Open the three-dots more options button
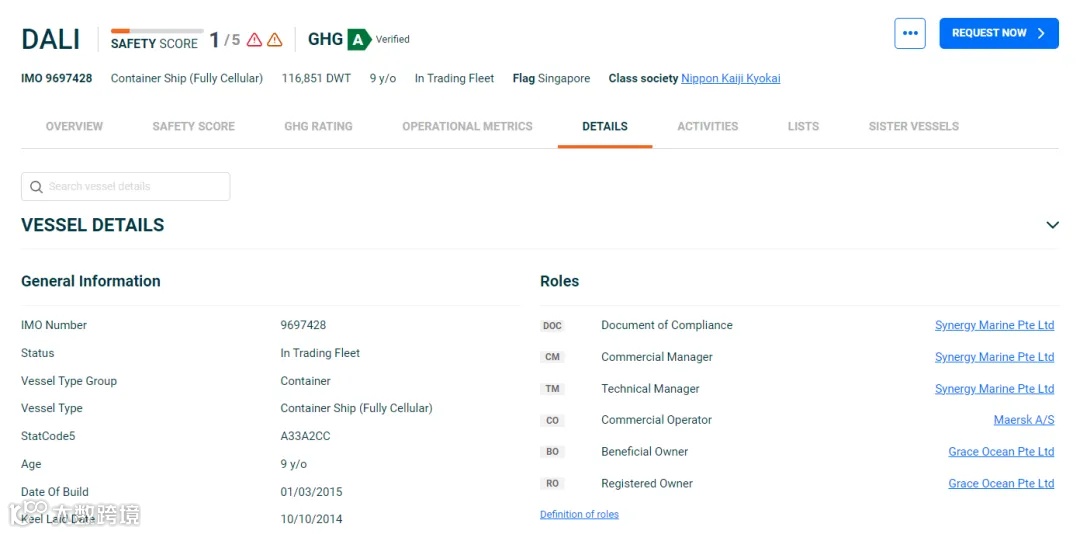The width and height of the screenshot is (1080, 534). pyautogui.click(x=910, y=33)
